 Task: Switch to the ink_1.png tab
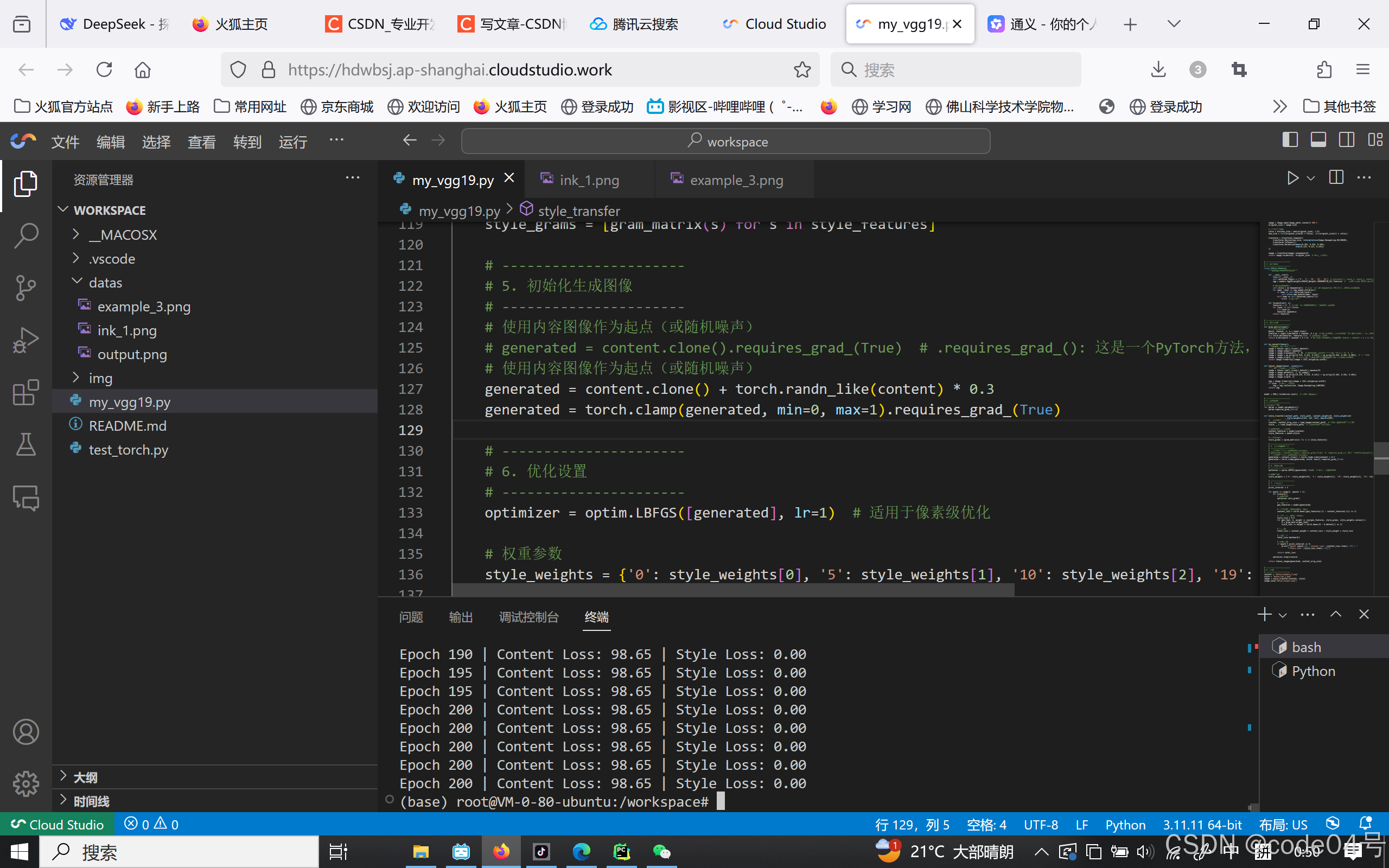[589, 179]
